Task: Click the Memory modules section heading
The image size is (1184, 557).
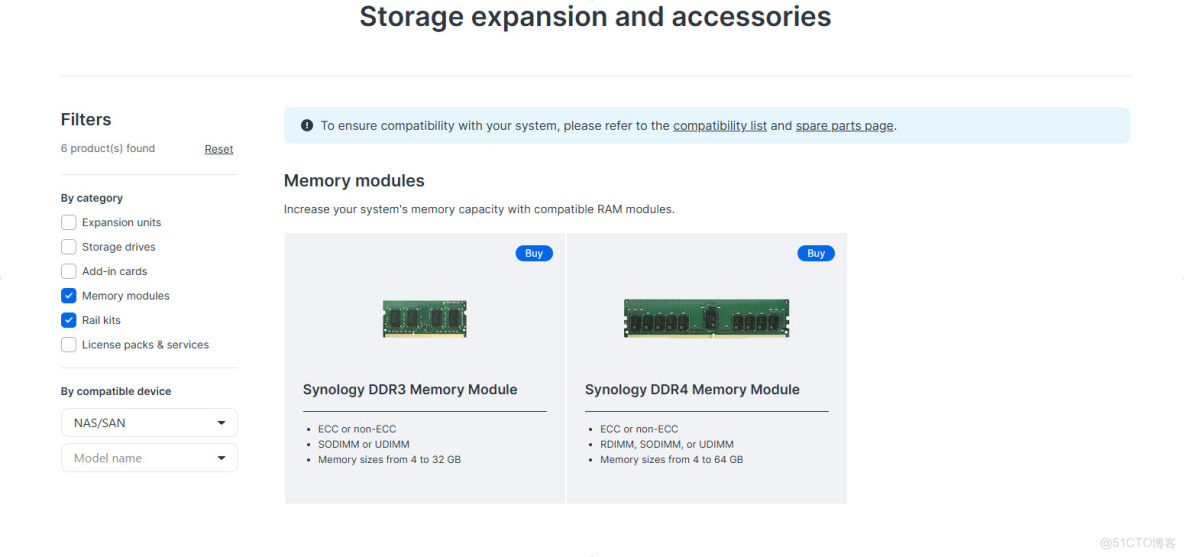Action: click(354, 181)
